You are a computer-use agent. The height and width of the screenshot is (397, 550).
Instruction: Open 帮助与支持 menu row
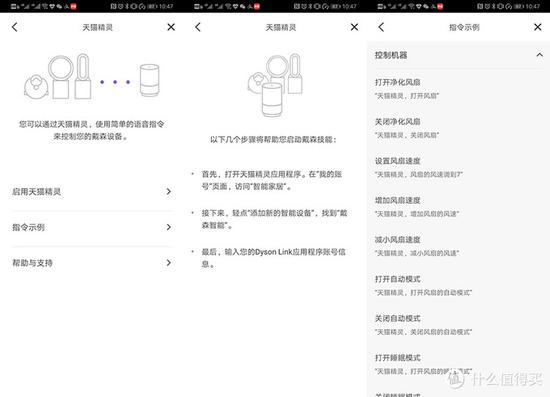click(92, 263)
